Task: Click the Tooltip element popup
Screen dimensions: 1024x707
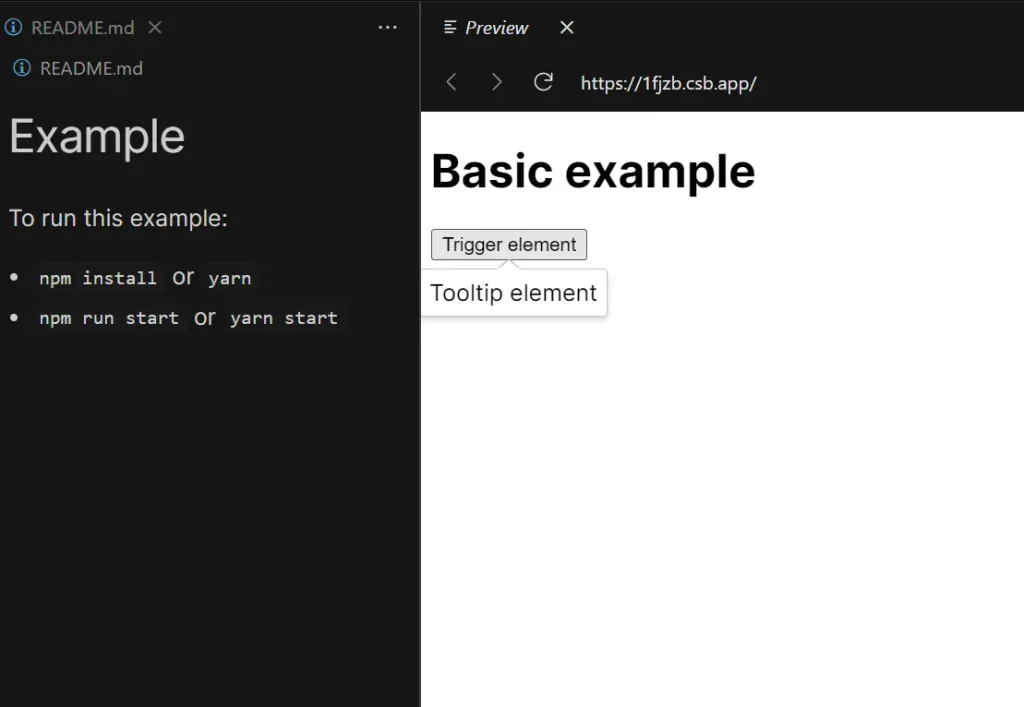Action: tap(512, 292)
